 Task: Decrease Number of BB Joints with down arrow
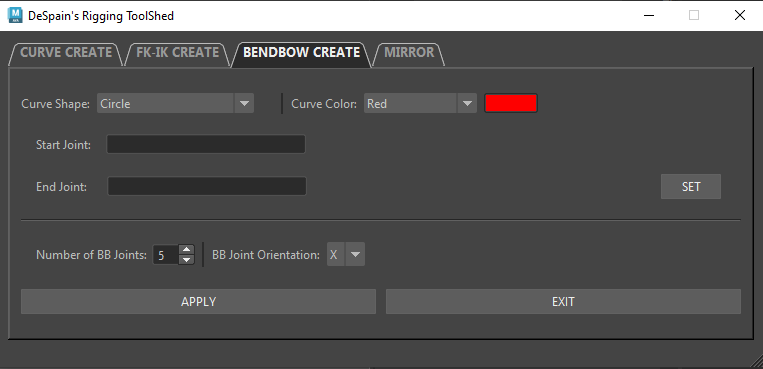pyautogui.click(x=186, y=260)
